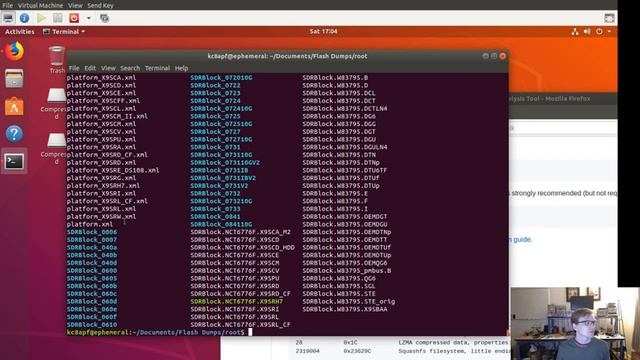Toggle fullscreen mode for the VM viewer
The image size is (640, 360).
[609, 18]
